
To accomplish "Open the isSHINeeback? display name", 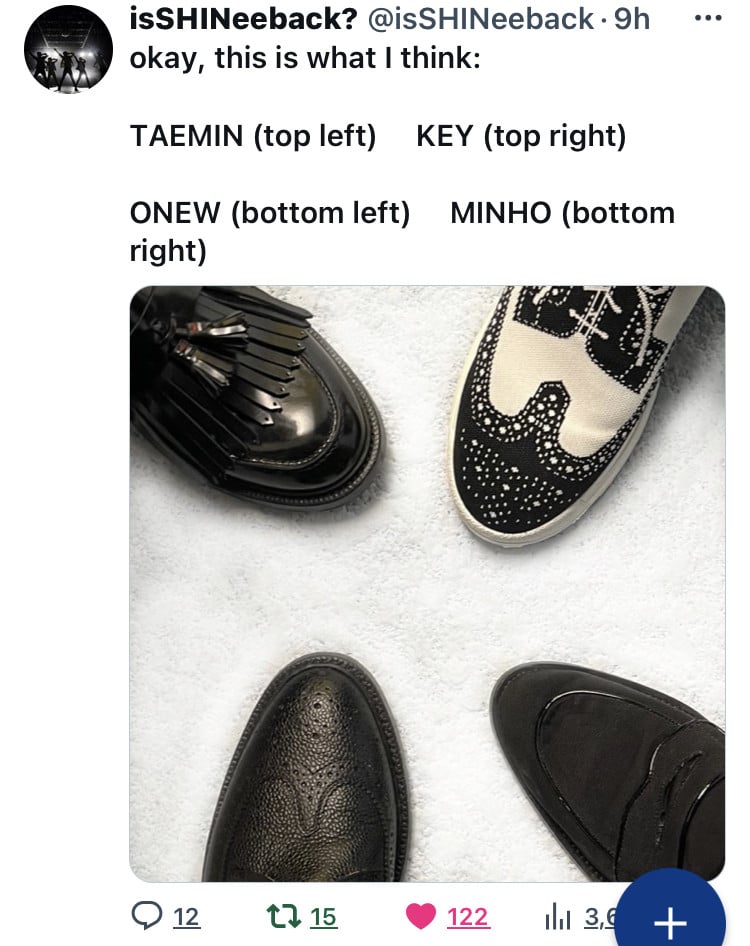I will coord(244,19).
